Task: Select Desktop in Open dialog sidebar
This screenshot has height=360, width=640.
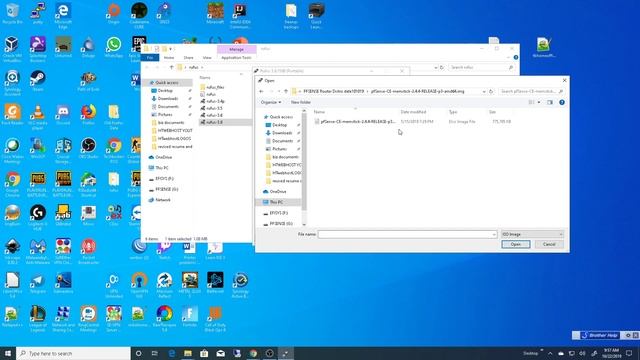Action: coord(280,125)
